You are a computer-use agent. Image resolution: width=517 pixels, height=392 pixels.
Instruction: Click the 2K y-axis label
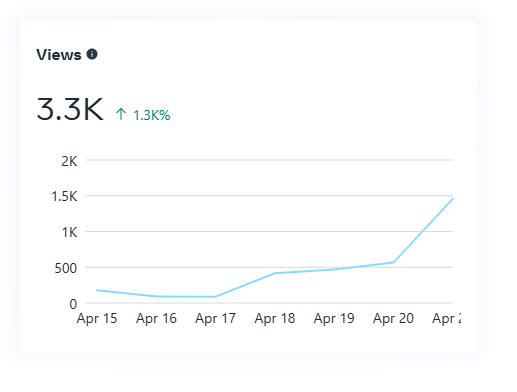[69, 161]
